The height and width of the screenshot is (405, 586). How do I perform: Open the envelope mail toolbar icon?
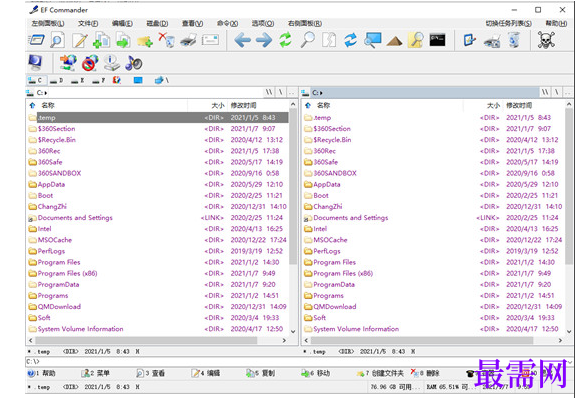coord(210,40)
